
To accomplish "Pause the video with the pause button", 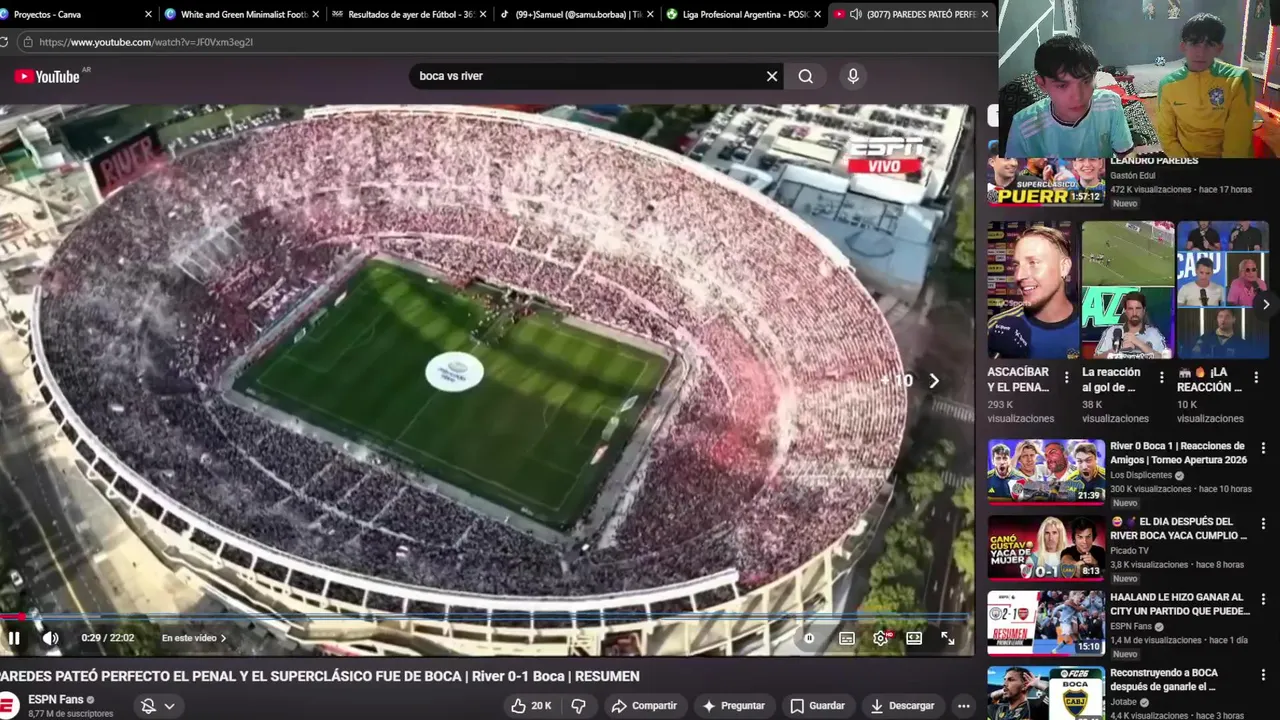I will tap(14, 638).
